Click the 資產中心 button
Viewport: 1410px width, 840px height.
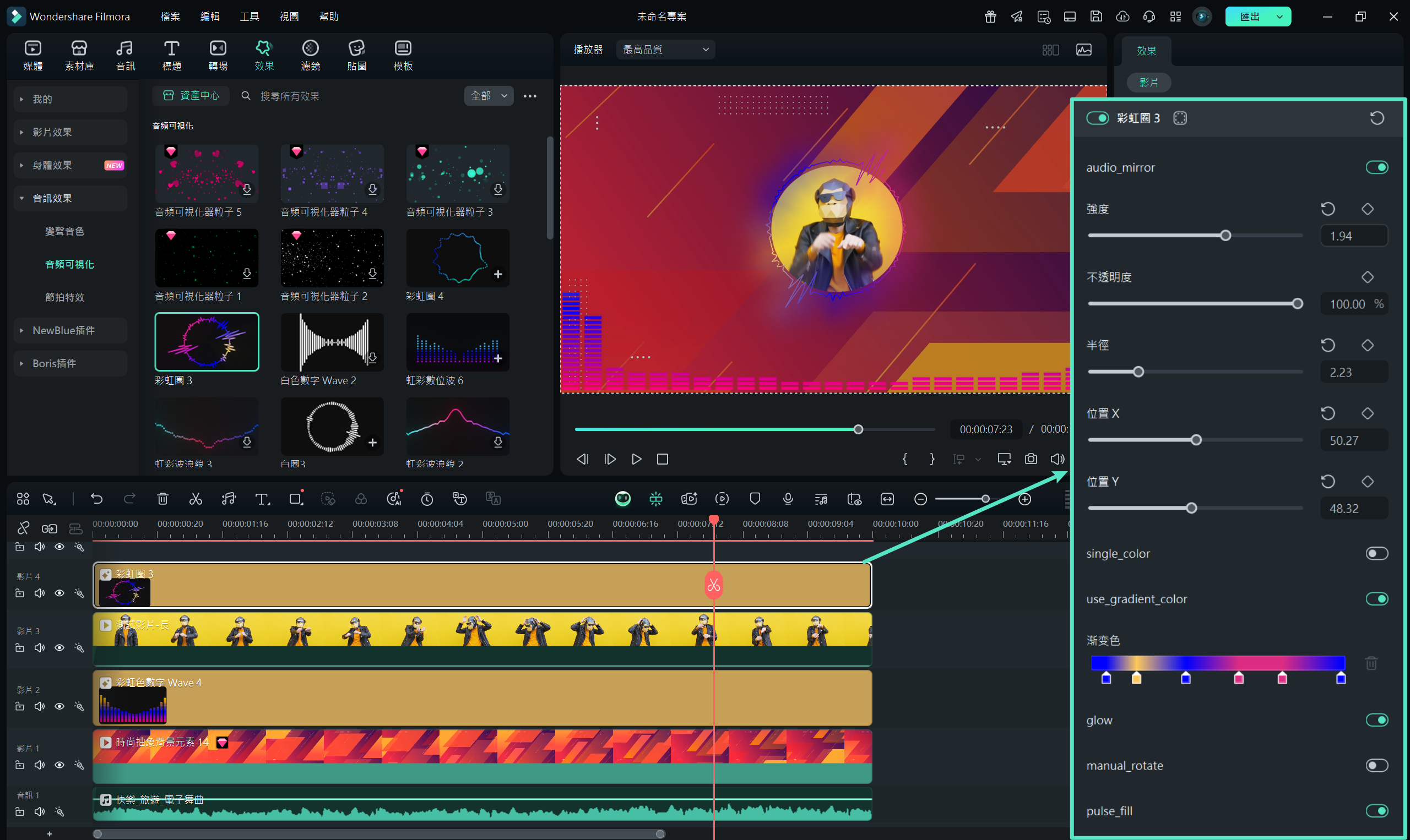[x=191, y=96]
